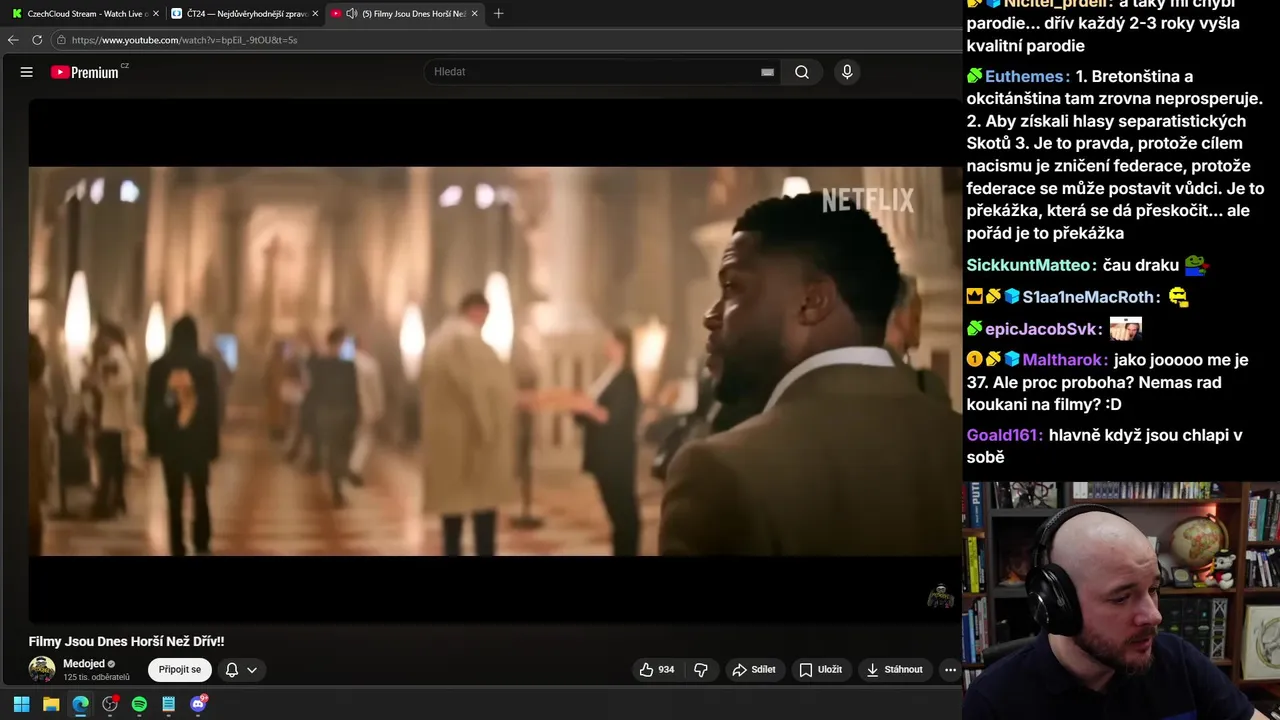This screenshot has width=1280, height=720.
Task: Dislike the video with thumbs down
Action: point(701,670)
